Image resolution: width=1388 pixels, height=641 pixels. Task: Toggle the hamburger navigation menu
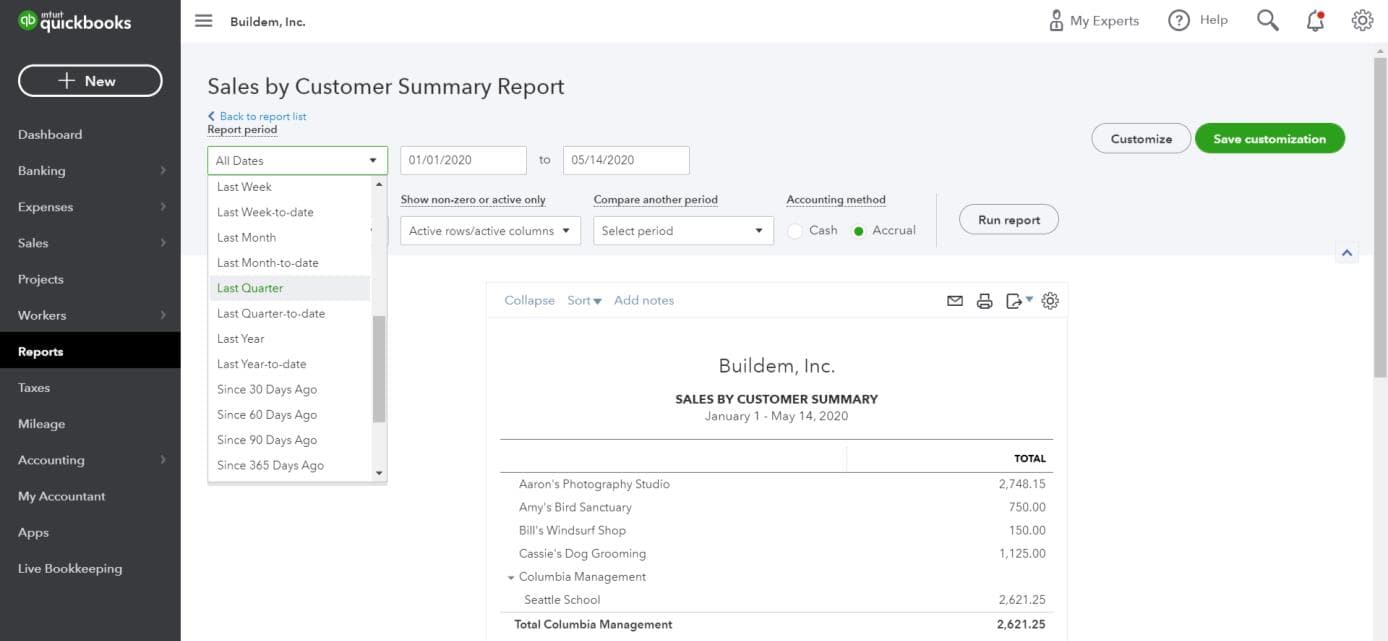click(204, 21)
